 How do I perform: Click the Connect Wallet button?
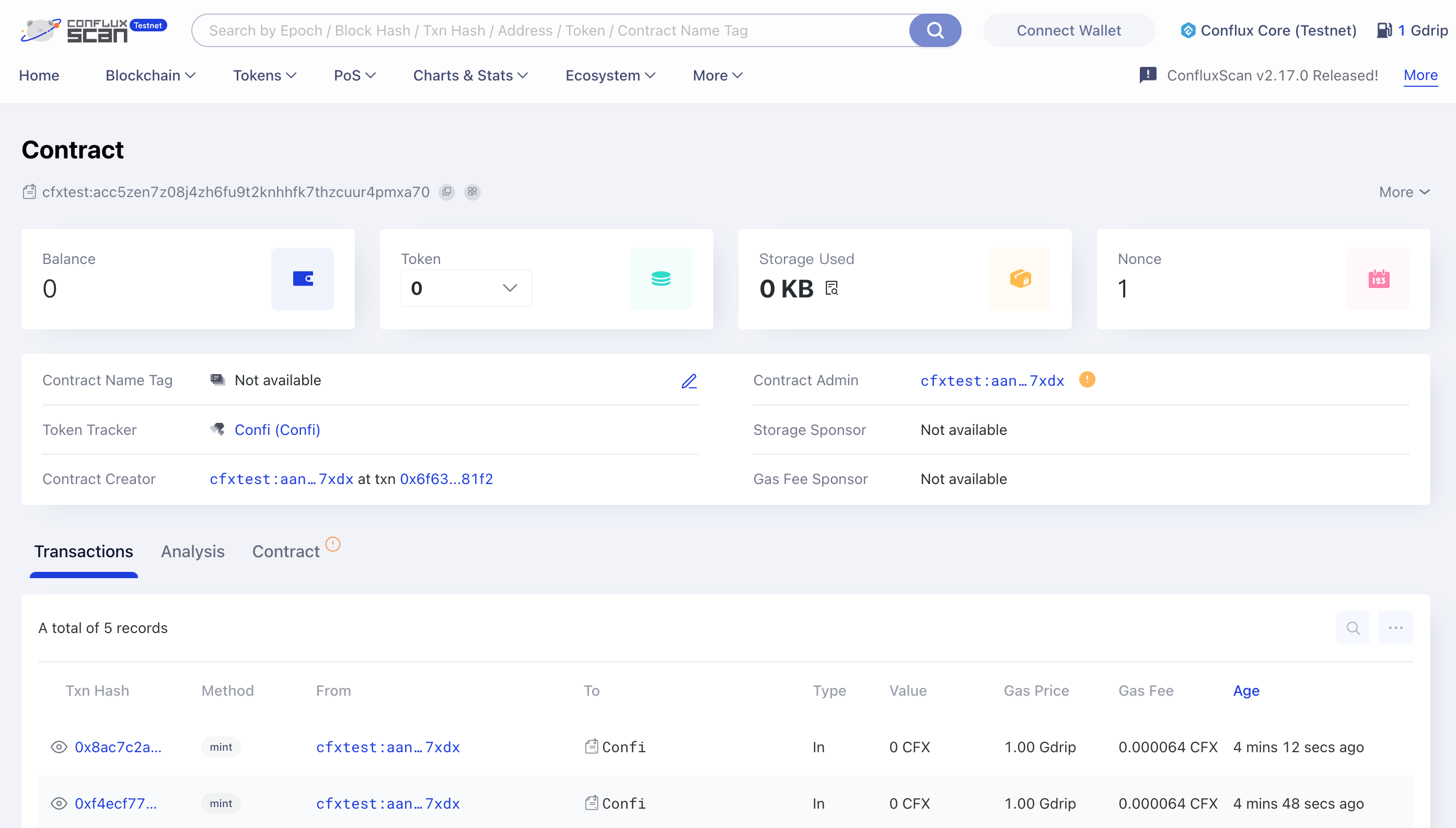pyautogui.click(x=1068, y=30)
